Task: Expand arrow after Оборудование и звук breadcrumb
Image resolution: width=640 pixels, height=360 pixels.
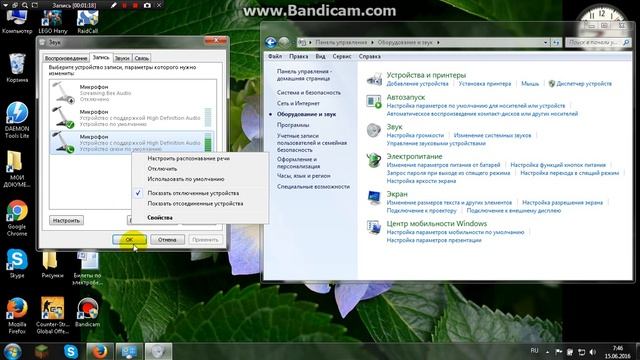Action: pyautogui.click(x=438, y=42)
